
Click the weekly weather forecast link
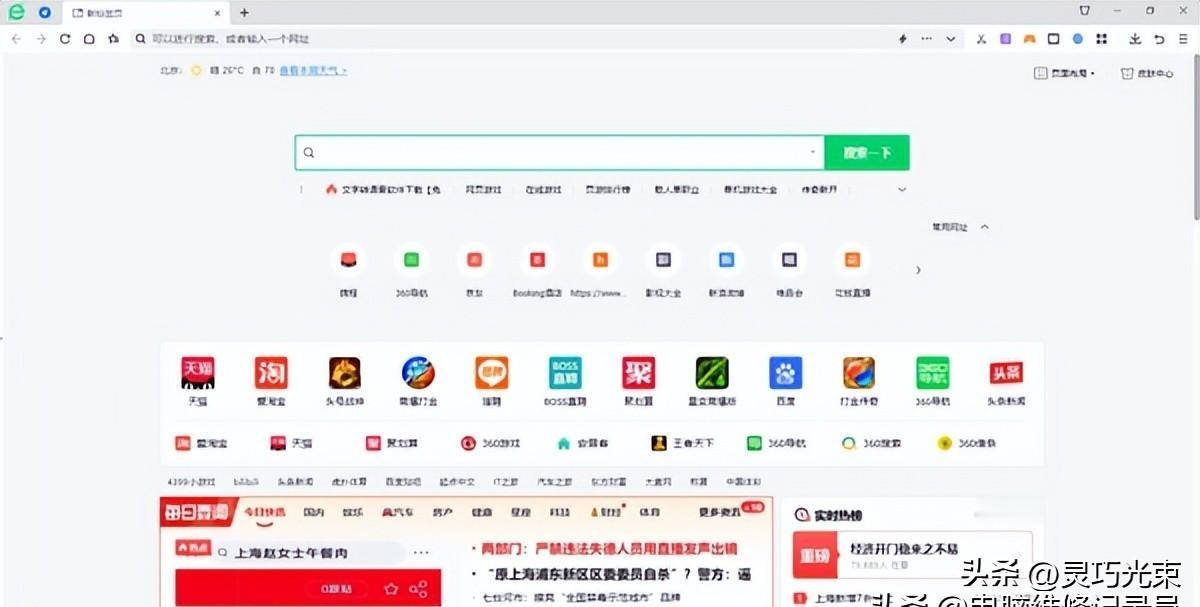(x=313, y=71)
